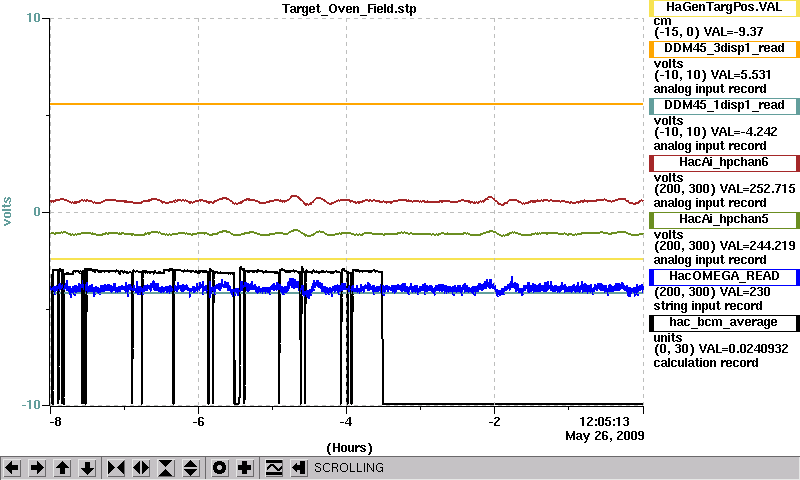Click the VAL=-9.37 readout text
The height and width of the screenshot is (480, 800).
point(733,32)
